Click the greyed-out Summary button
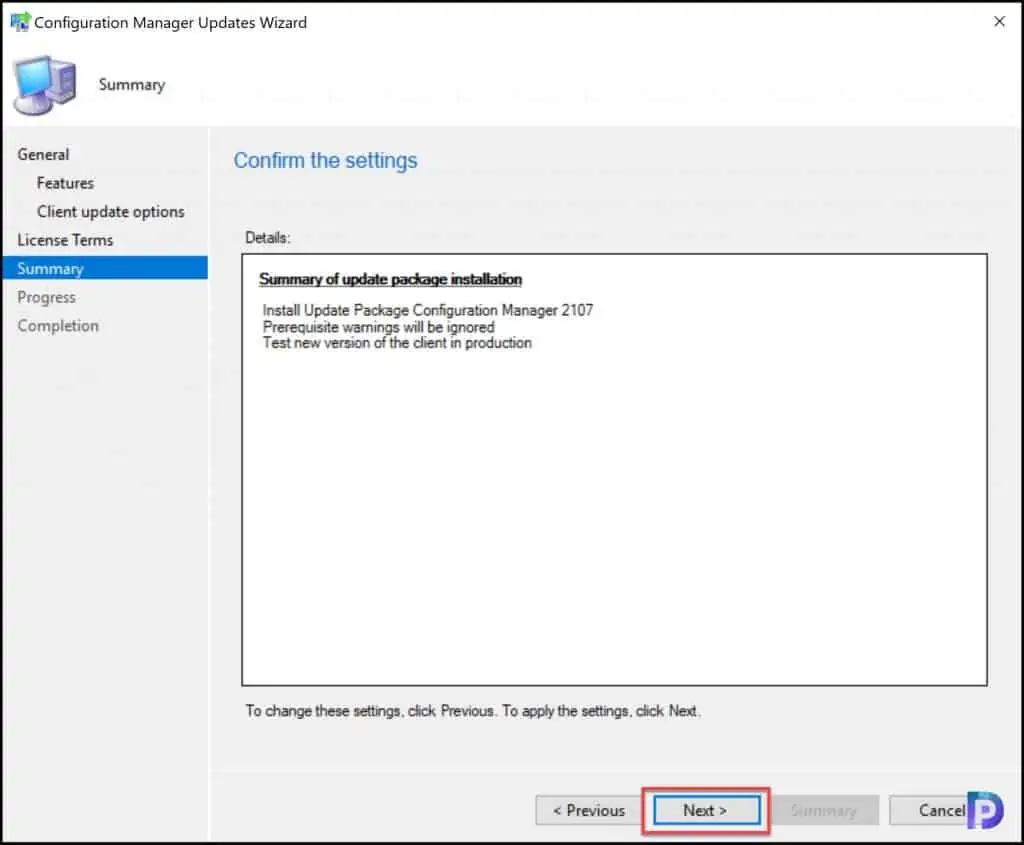 (824, 810)
